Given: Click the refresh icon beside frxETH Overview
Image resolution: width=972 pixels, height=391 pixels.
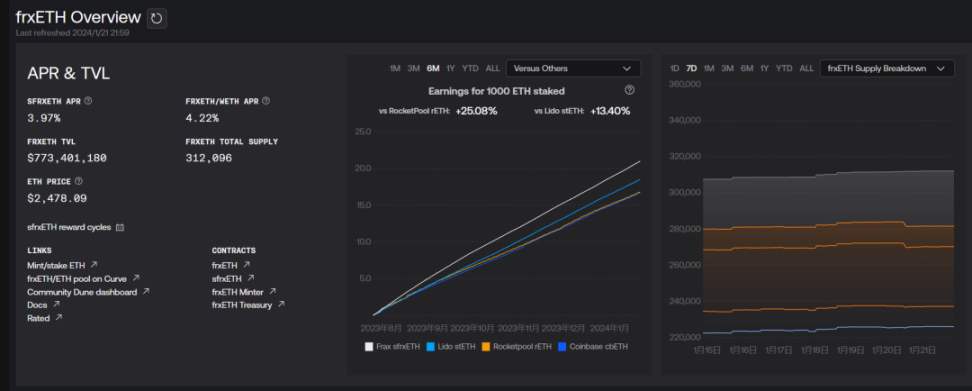Looking at the screenshot, I should (157, 19).
